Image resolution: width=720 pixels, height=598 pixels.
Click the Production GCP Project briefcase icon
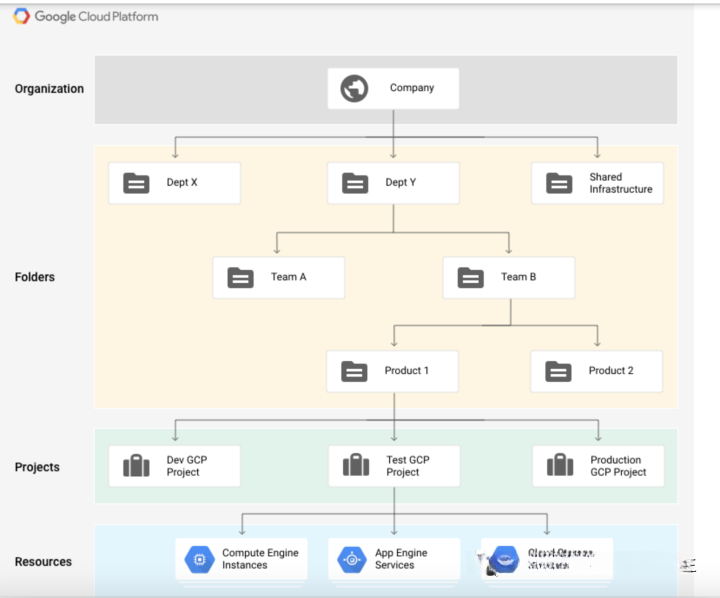(560, 464)
